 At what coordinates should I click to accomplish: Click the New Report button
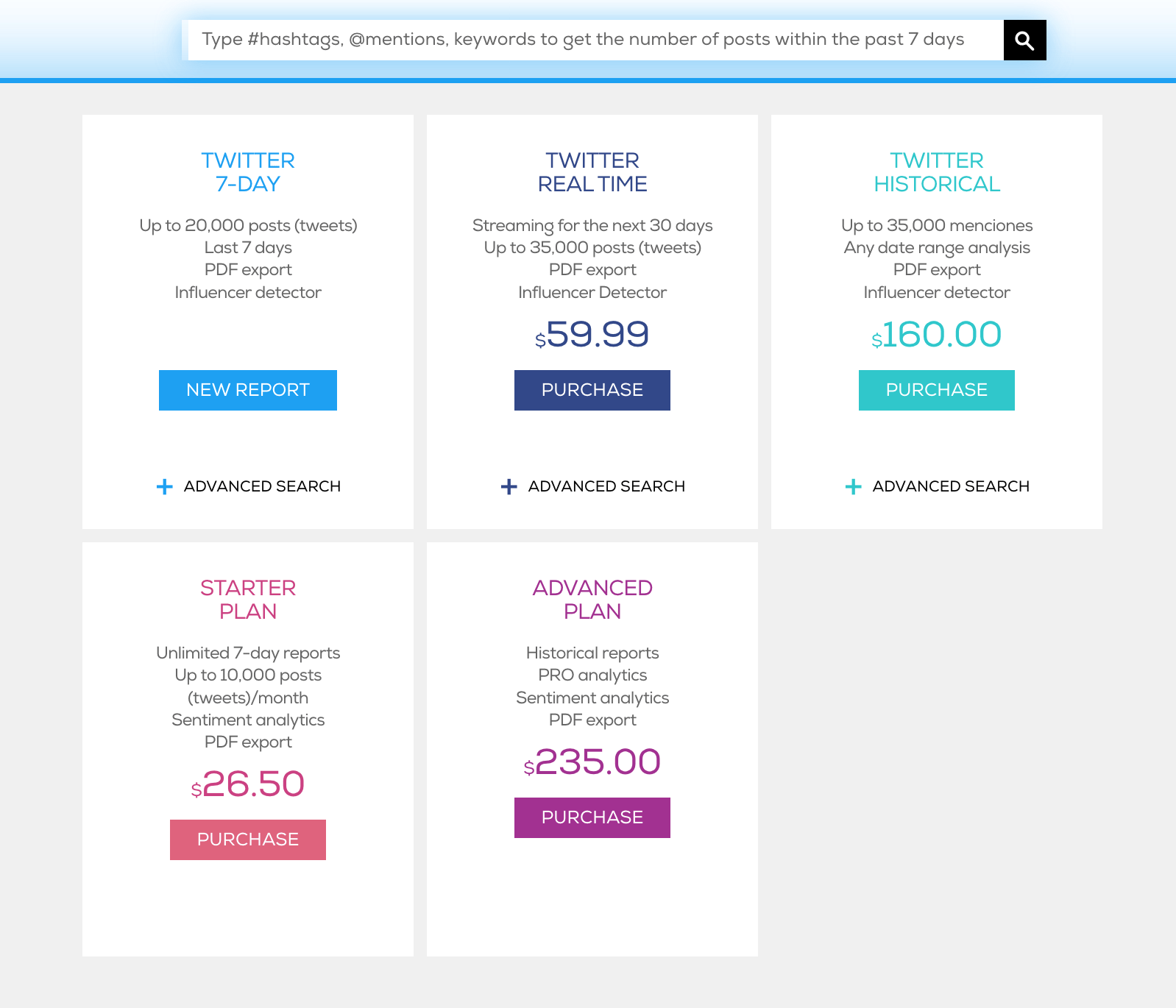[247, 390]
